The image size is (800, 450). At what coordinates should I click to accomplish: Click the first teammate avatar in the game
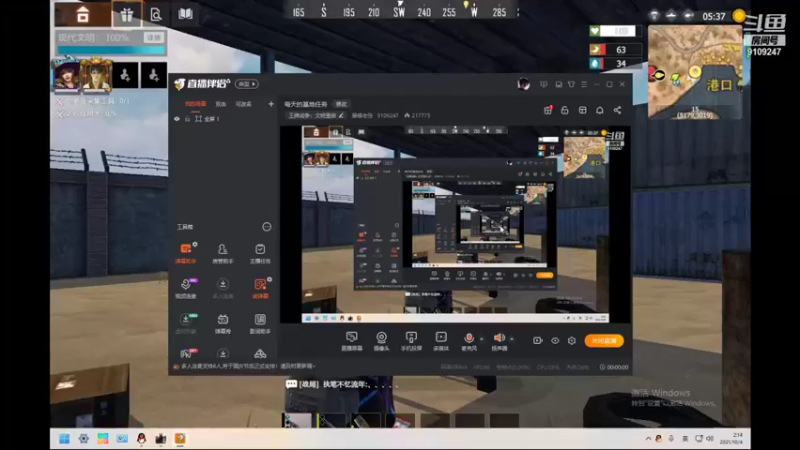click(67, 76)
